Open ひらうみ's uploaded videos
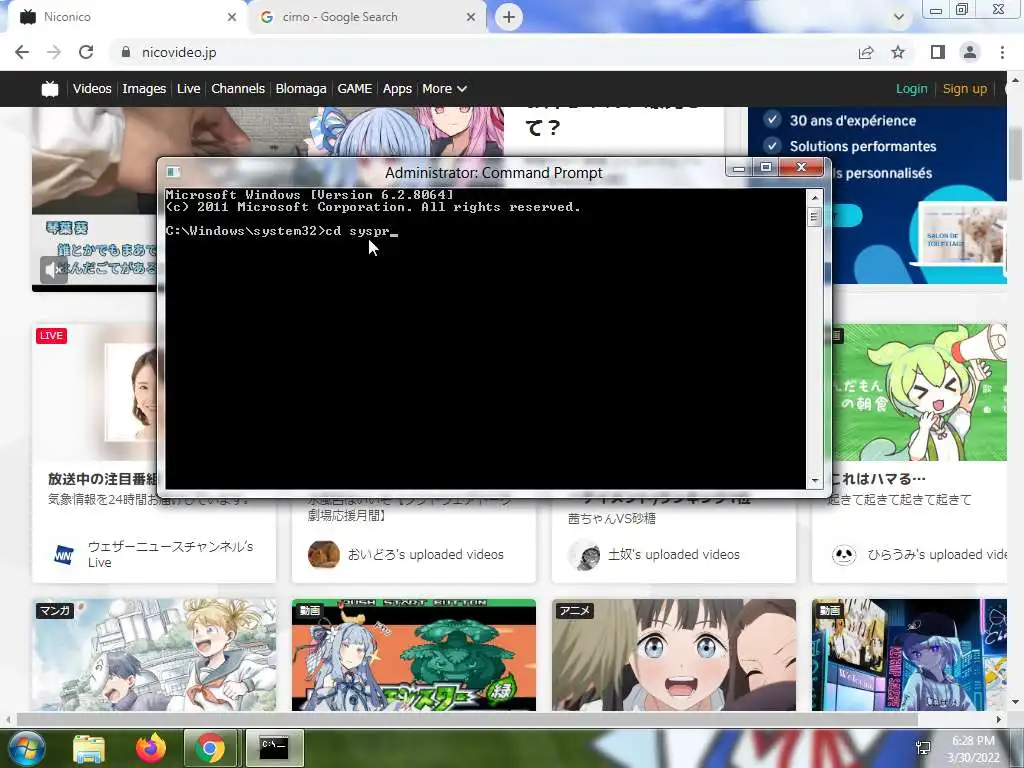 pos(936,554)
